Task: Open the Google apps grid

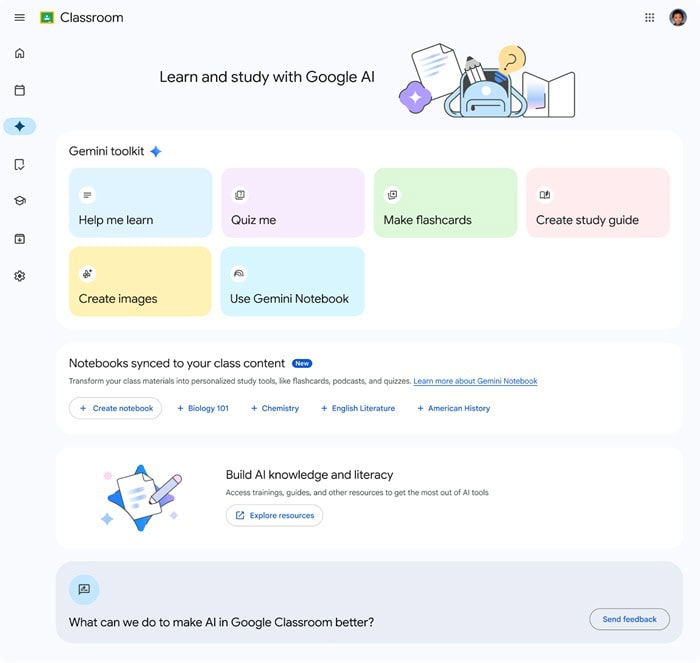Action: (650, 17)
